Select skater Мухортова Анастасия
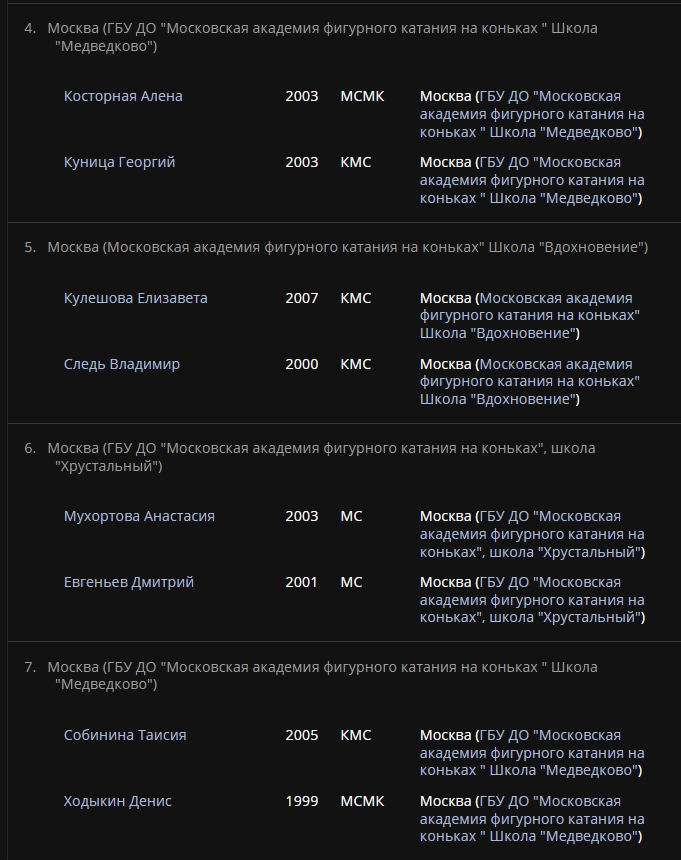 click(x=139, y=517)
